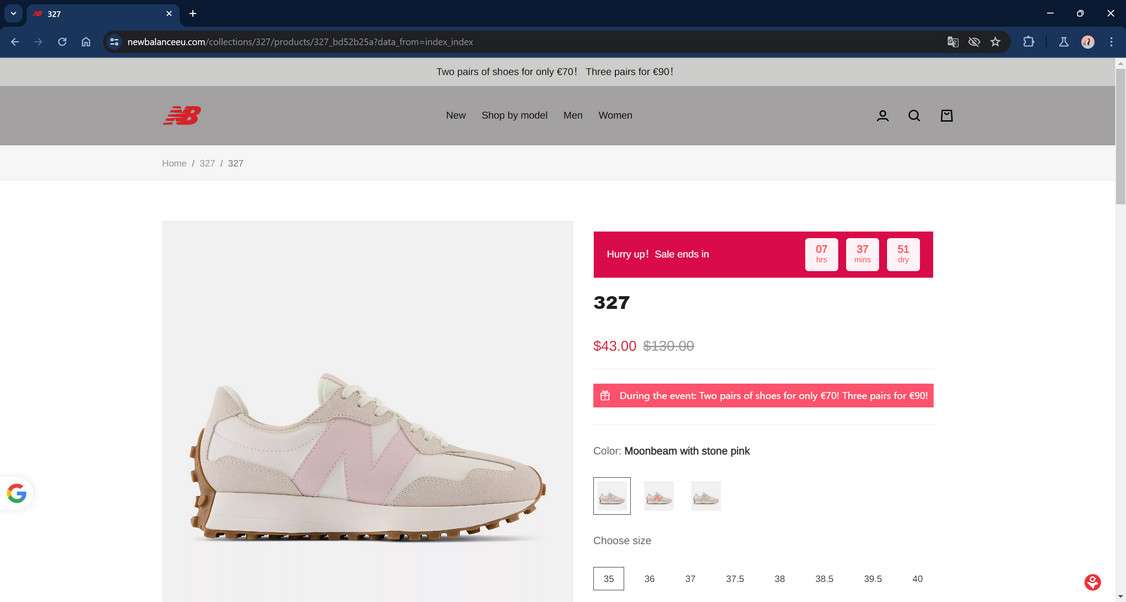Open the New navigation link
Image resolution: width=1126 pixels, height=602 pixels.
pyautogui.click(x=456, y=116)
